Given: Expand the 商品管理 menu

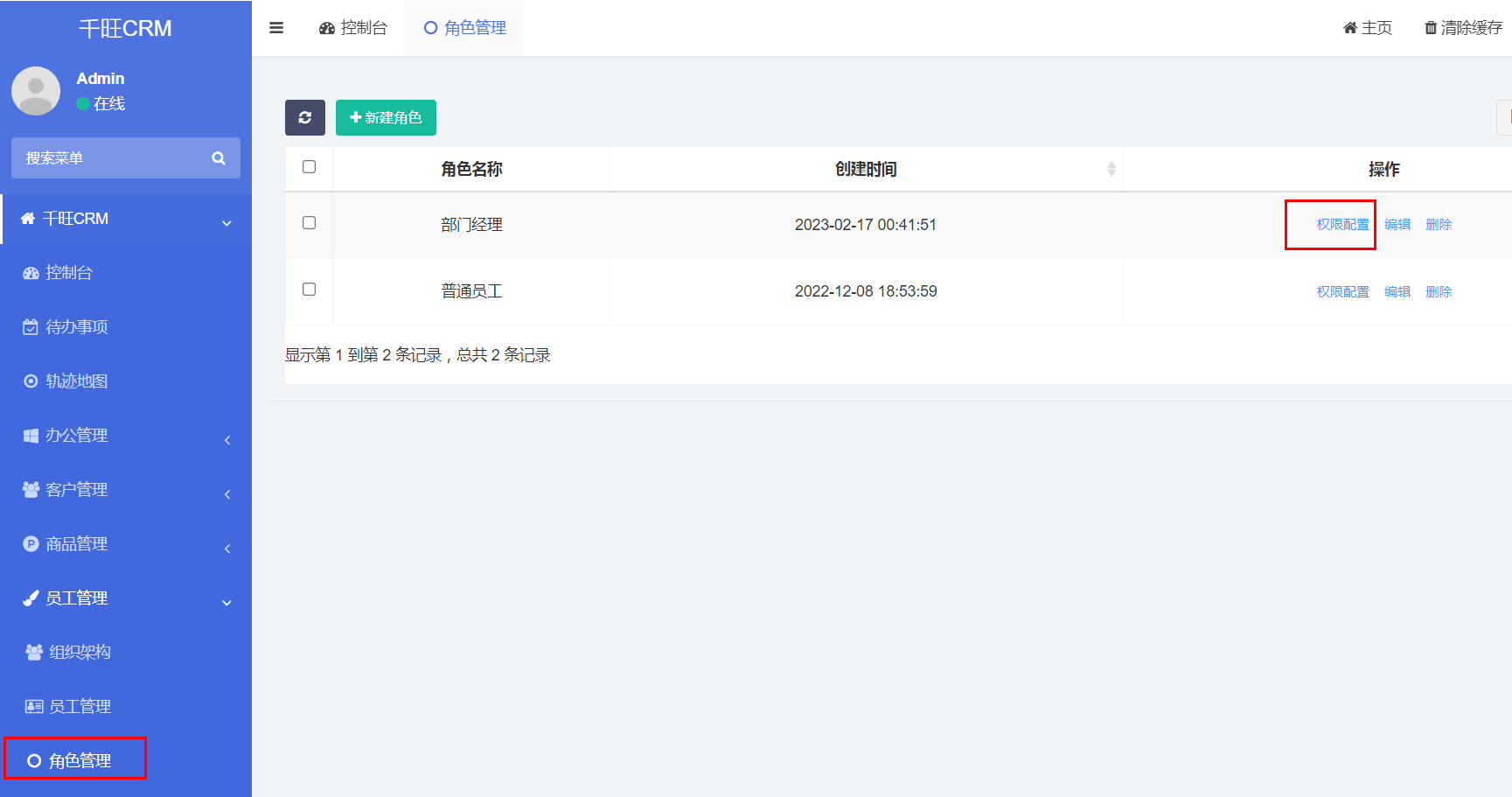Looking at the screenshot, I should [x=126, y=544].
